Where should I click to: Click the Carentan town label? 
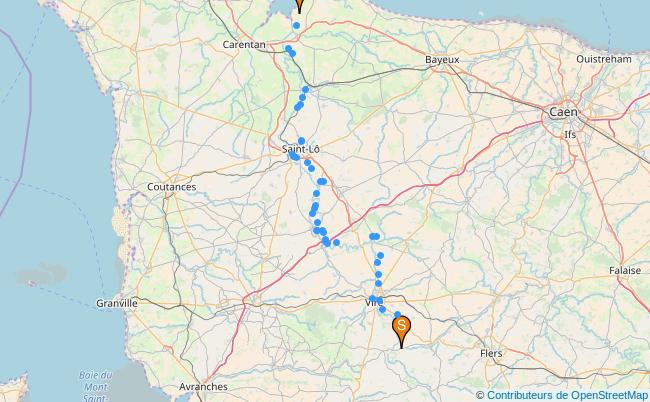pos(244,45)
